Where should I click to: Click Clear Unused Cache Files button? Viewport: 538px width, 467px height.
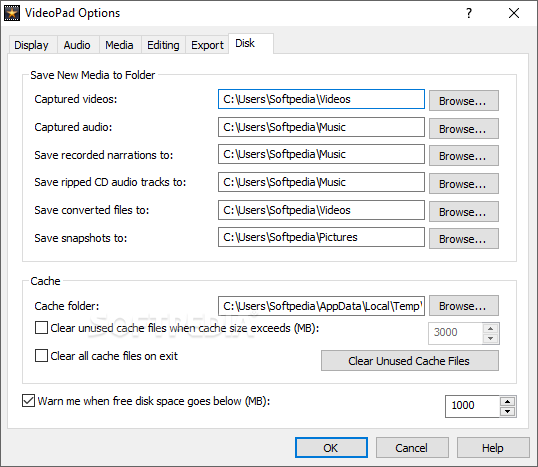tap(410, 361)
